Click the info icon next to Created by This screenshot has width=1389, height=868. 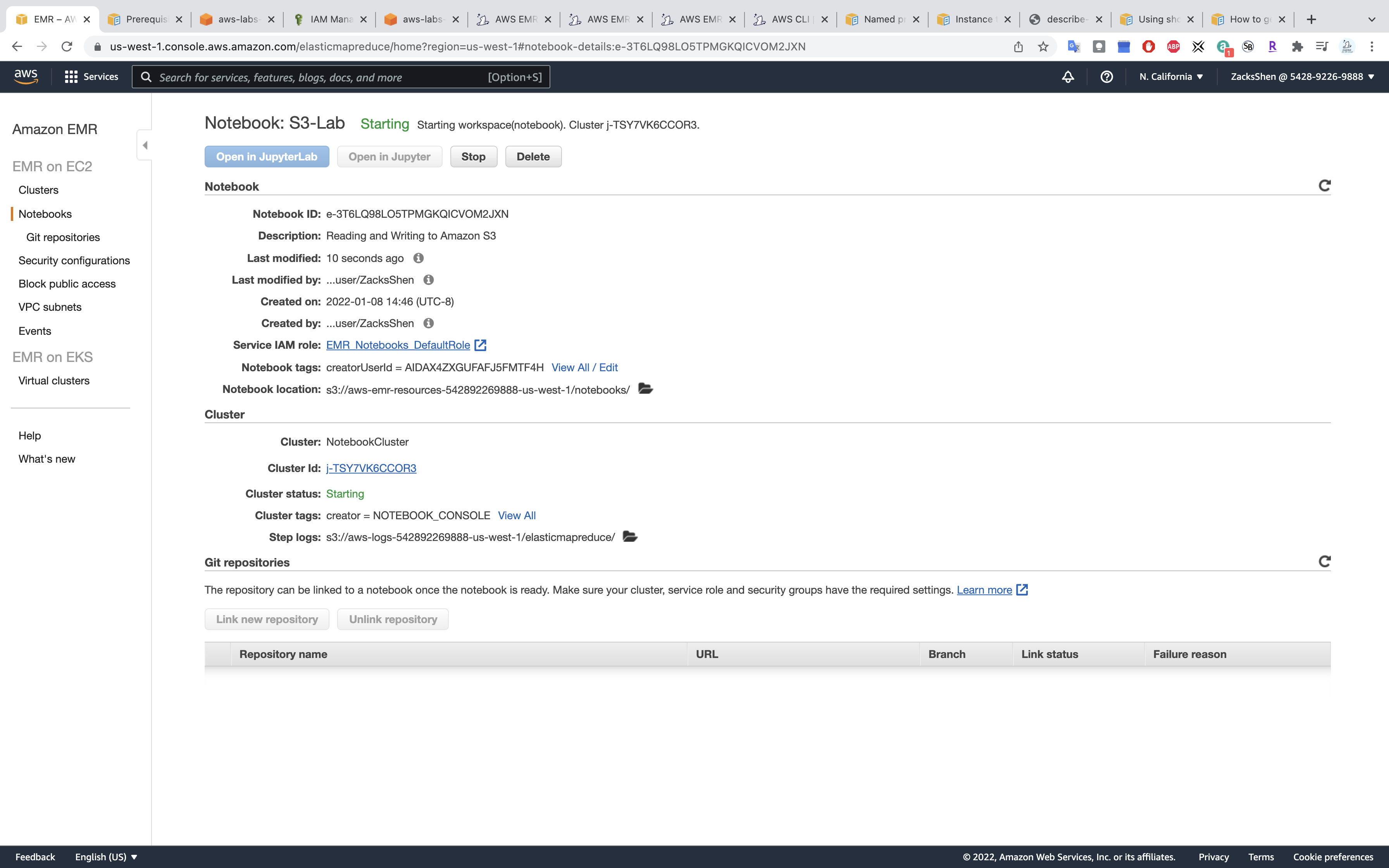tap(428, 323)
